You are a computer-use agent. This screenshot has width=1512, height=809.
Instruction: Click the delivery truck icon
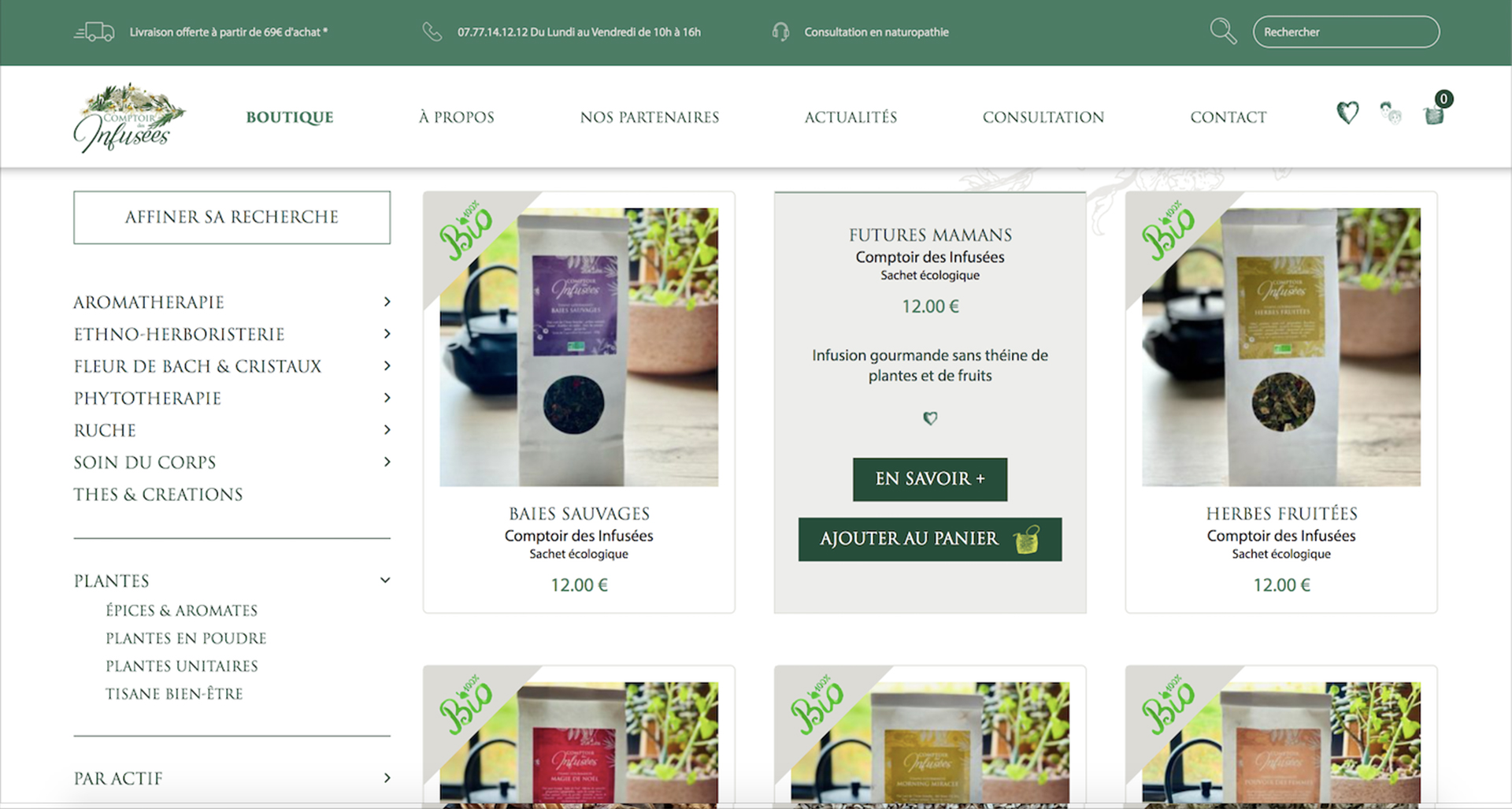pyautogui.click(x=94, y=32)
